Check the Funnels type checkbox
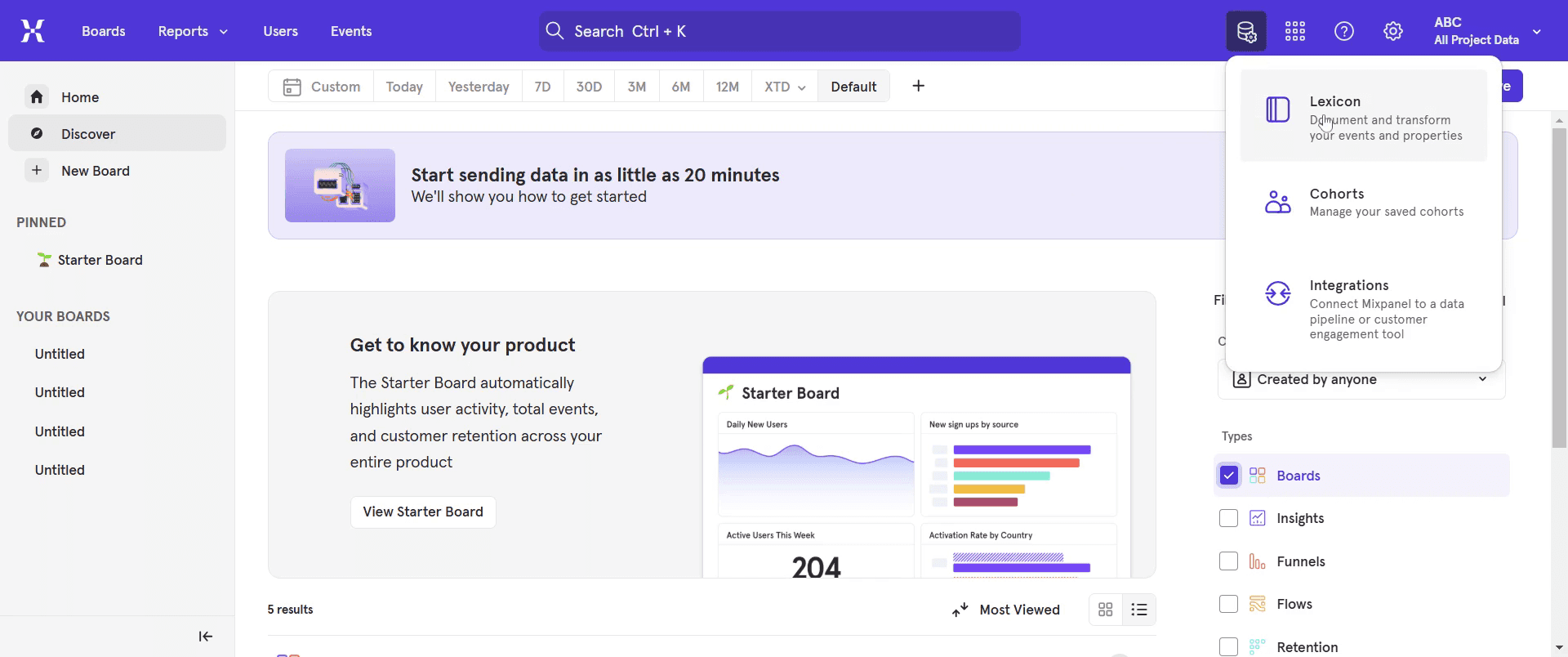 click(1229, 561)
